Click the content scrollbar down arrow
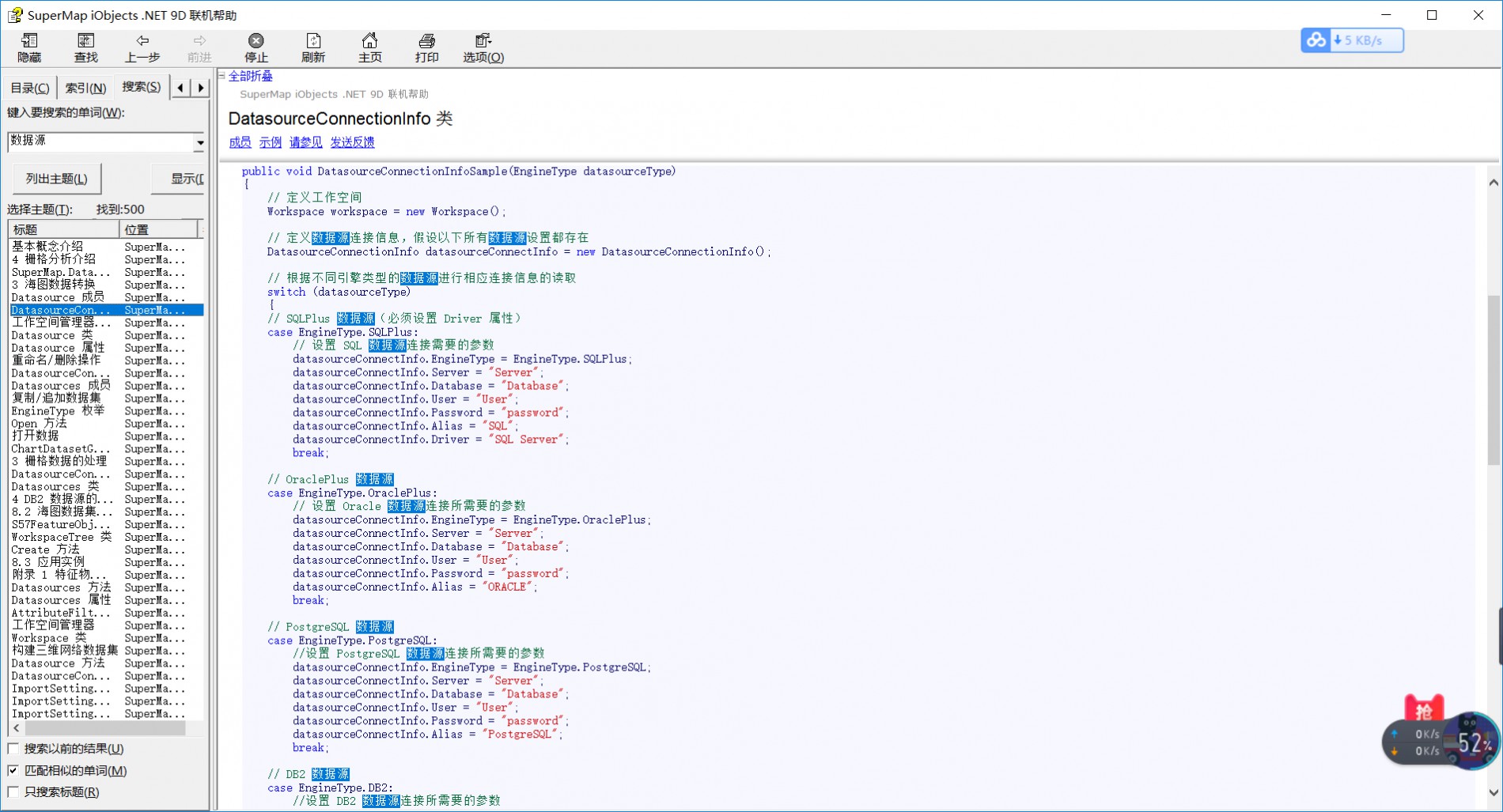 [1494, 792]
